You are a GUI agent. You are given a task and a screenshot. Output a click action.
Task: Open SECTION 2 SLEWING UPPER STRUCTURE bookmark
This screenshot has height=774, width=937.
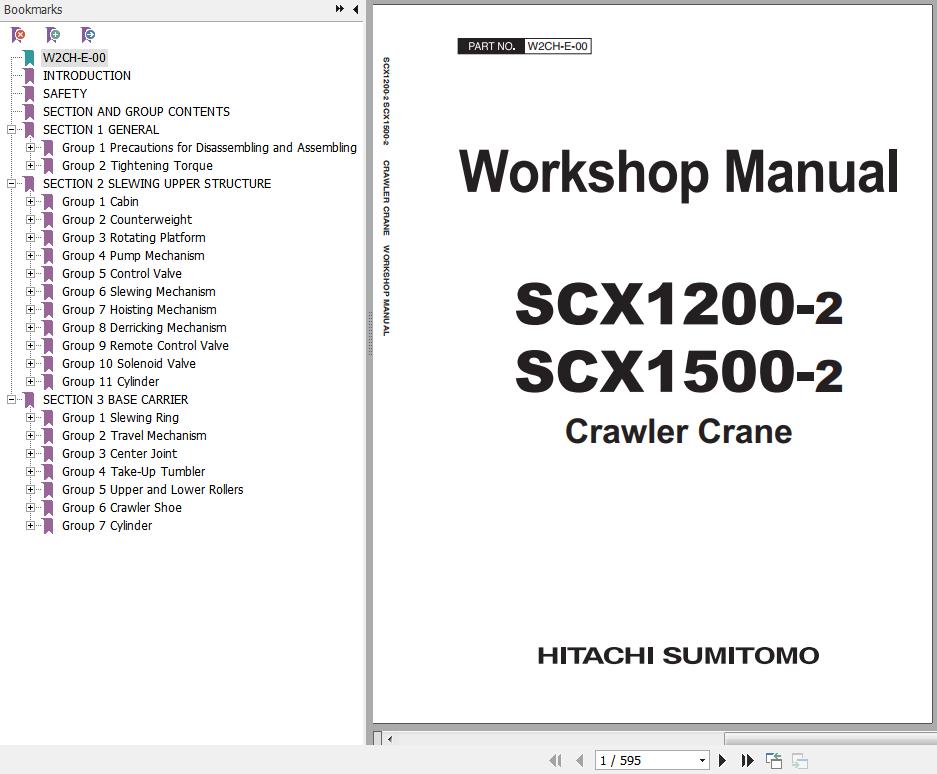[x=157, y=183]
